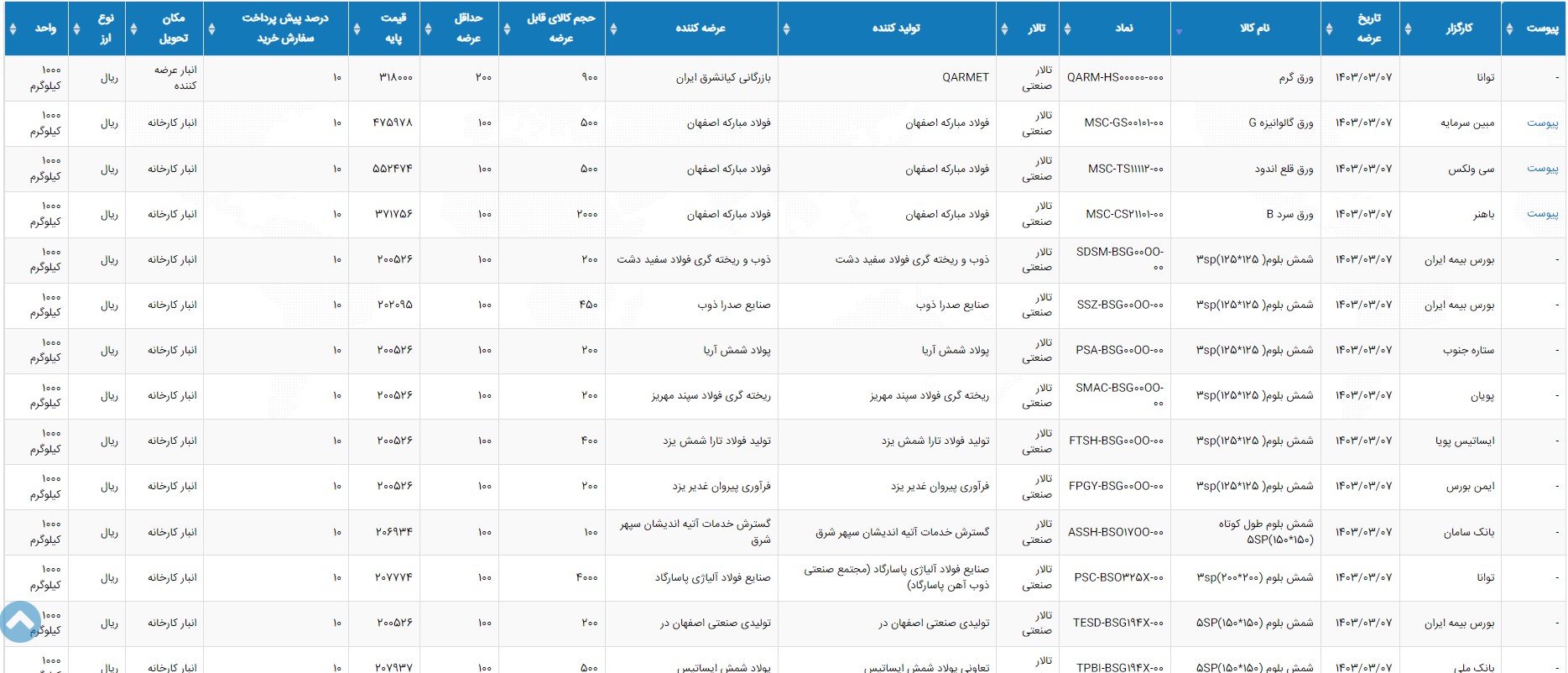Image resolution: width=1568 pixels, height=673 pixels.
Task: Click sort arrows beside عرضه کننده header
Action: pos(613,29)
